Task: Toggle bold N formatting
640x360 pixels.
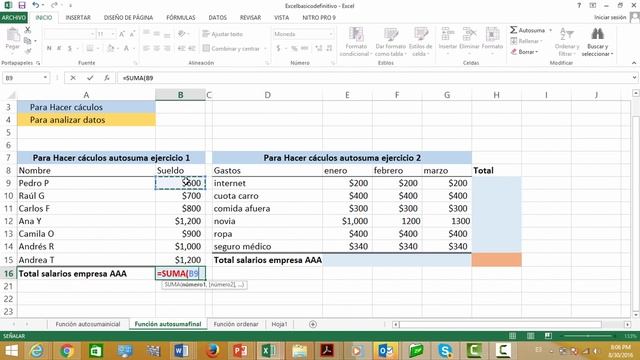Action: [x=49, y=49]
